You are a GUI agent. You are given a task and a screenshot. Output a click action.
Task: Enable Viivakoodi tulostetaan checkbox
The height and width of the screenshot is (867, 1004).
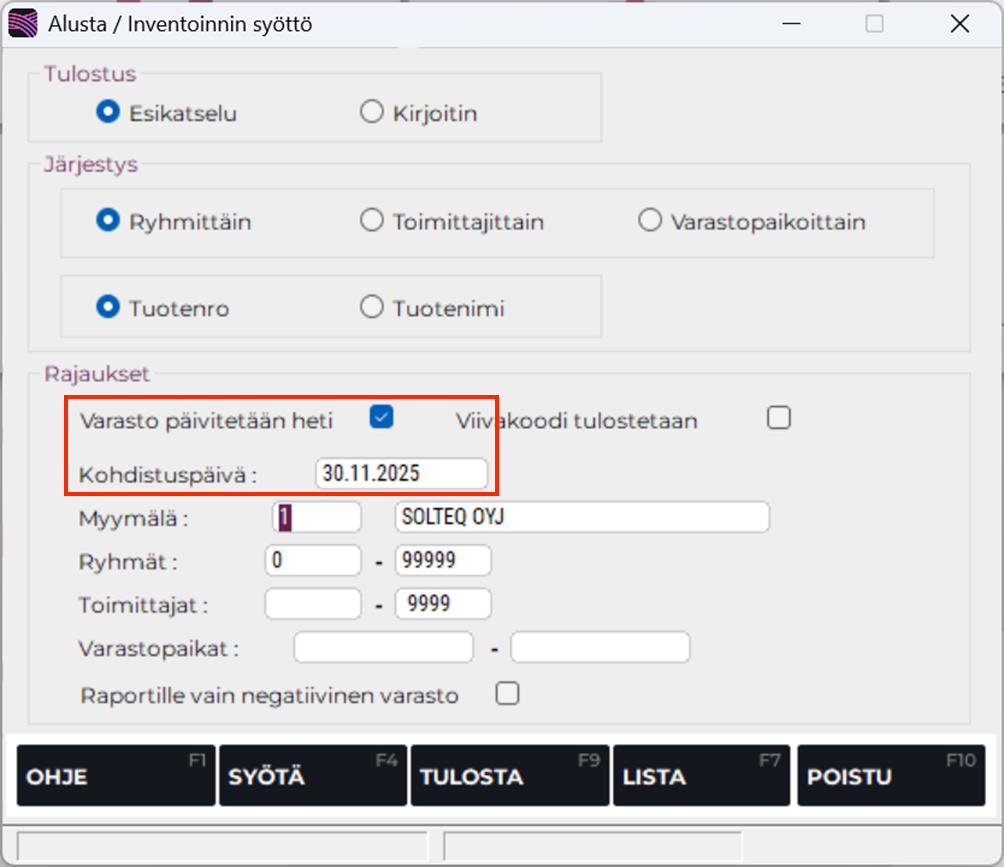779,418
